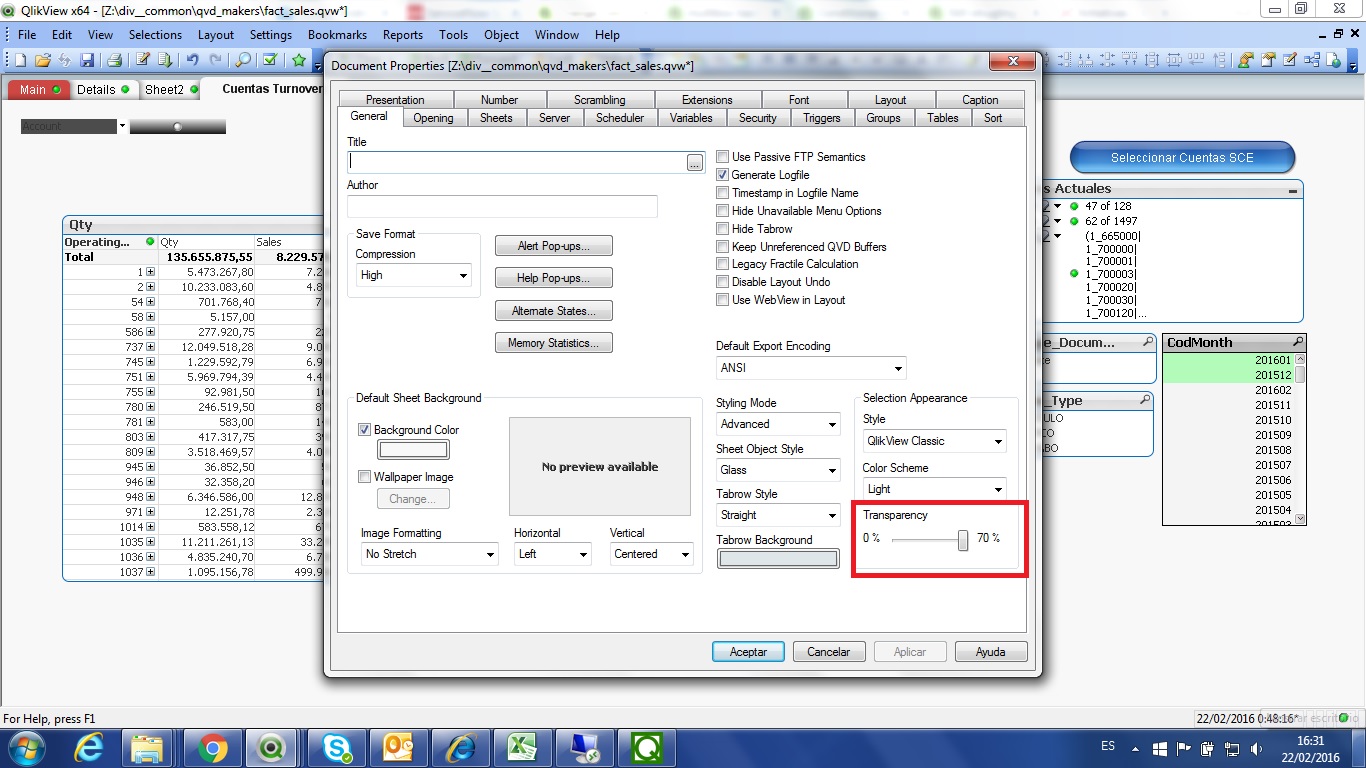Click the Alert Pop-ups button
This screenshot has height=768, width=1366.
pos(553,246)
